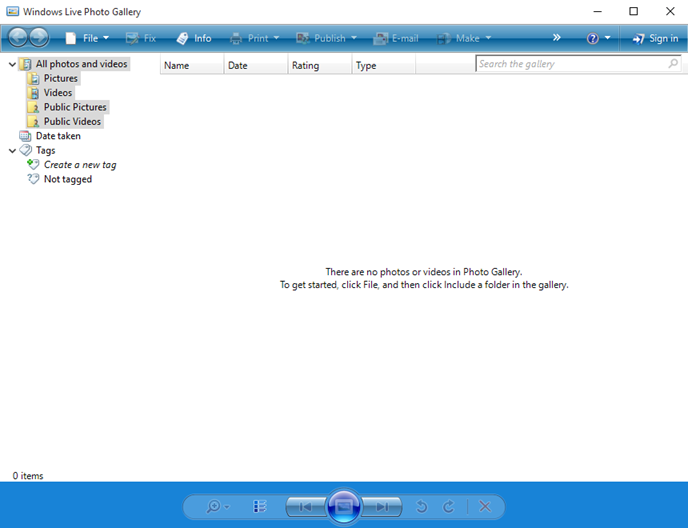Collapse the All photos and videos tree
The width and height of the screenshot is (688, 528).
(12, 64)
